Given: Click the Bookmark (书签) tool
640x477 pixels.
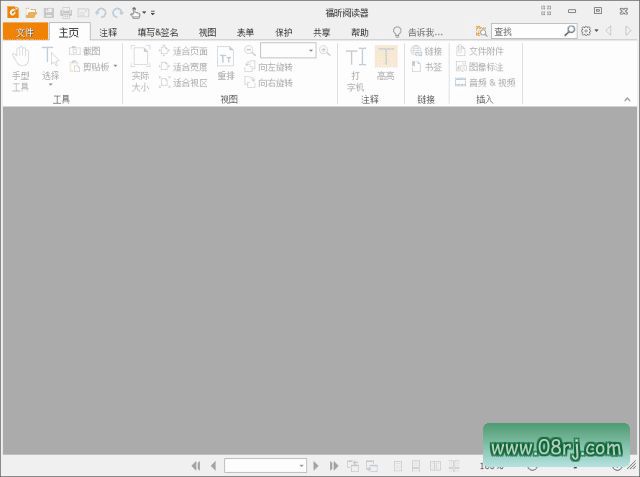Looking at the screenshot, I should point(426,67).
